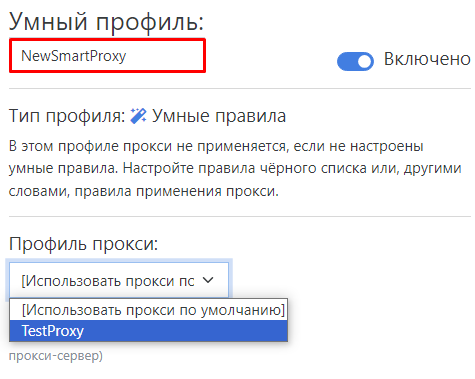Click the red-outlined border of the name box
Screen dimensions: 475x379
point(107,40)
